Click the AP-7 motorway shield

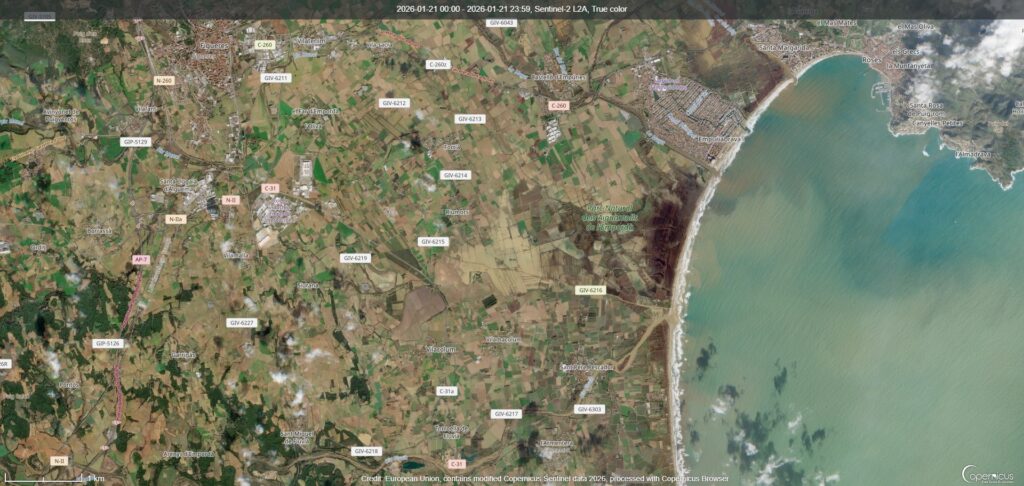tap(140, 259)
